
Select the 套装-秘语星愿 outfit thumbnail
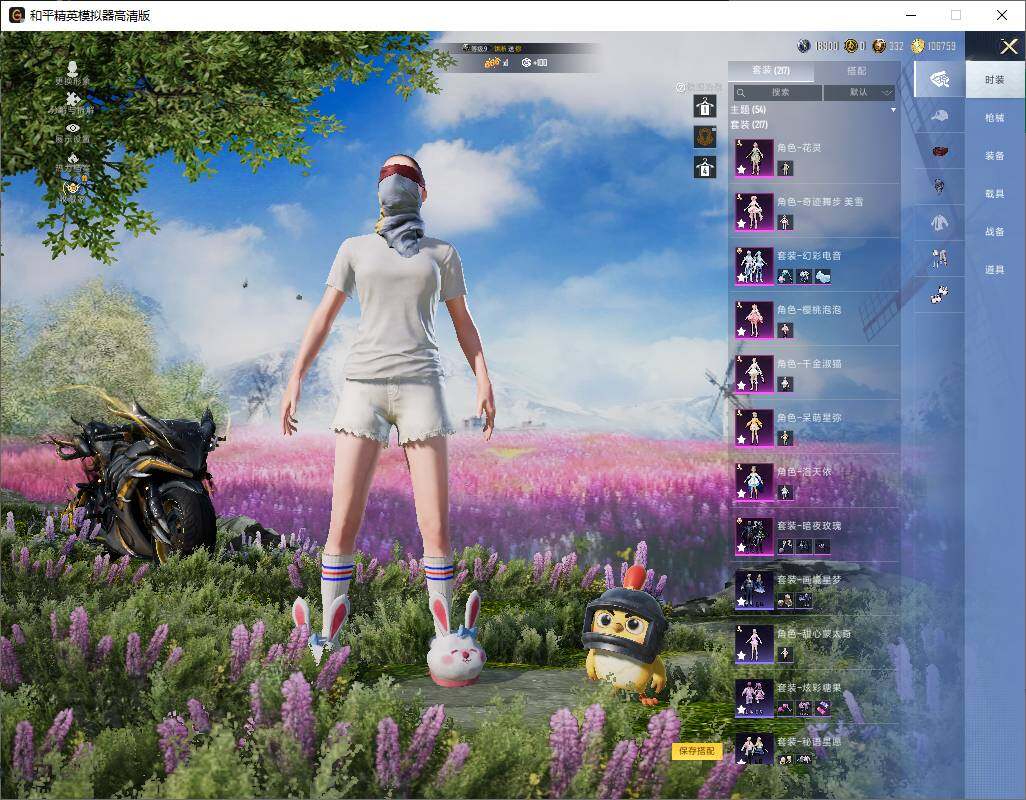click(754, 750)
